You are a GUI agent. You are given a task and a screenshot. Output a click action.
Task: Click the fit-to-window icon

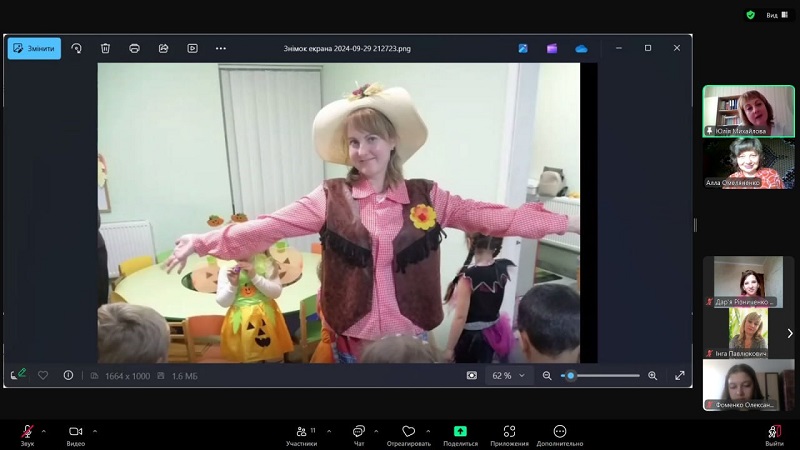tap(471, 376)
